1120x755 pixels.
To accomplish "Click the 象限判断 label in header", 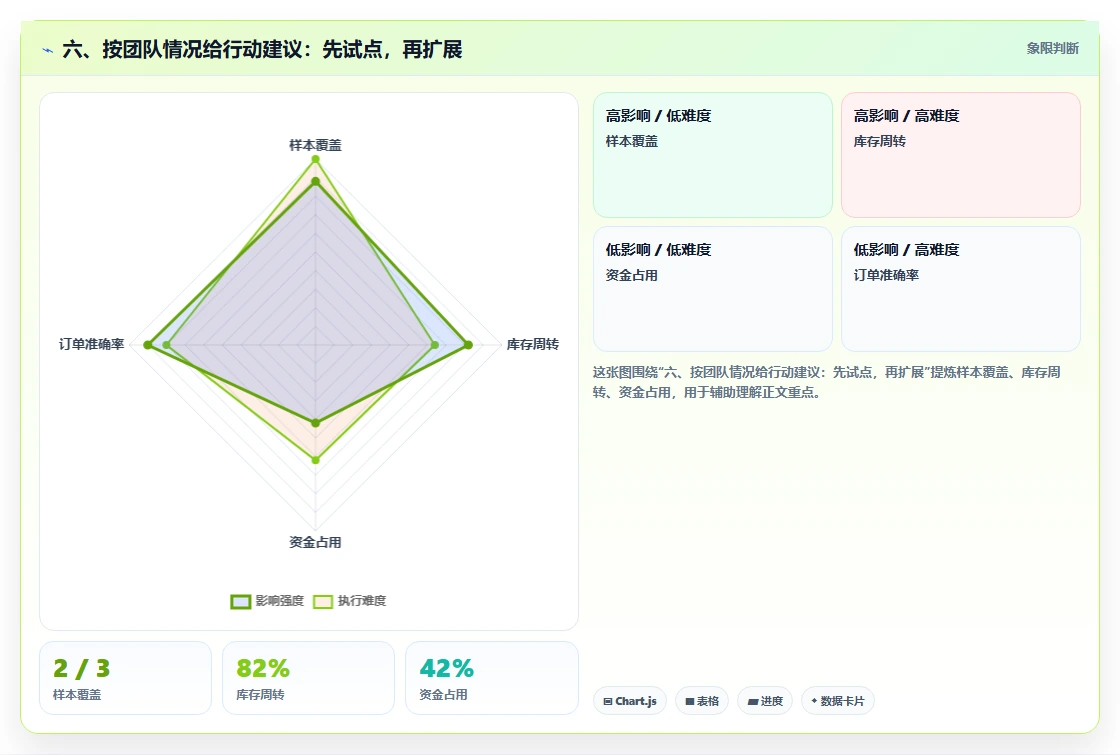I will click(x=1053, y=49).
